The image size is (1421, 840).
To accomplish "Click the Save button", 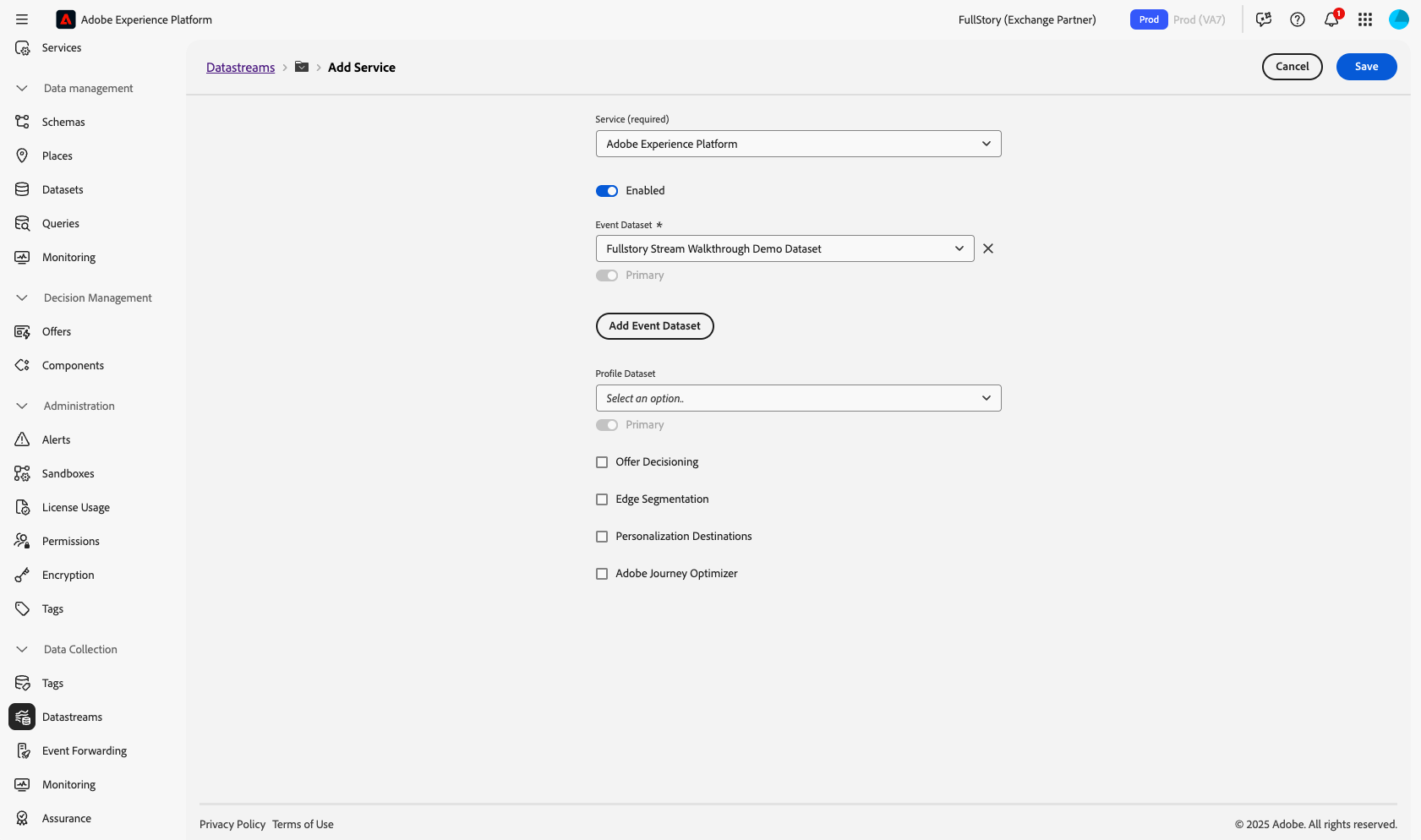I will [x=1366, y=67].
